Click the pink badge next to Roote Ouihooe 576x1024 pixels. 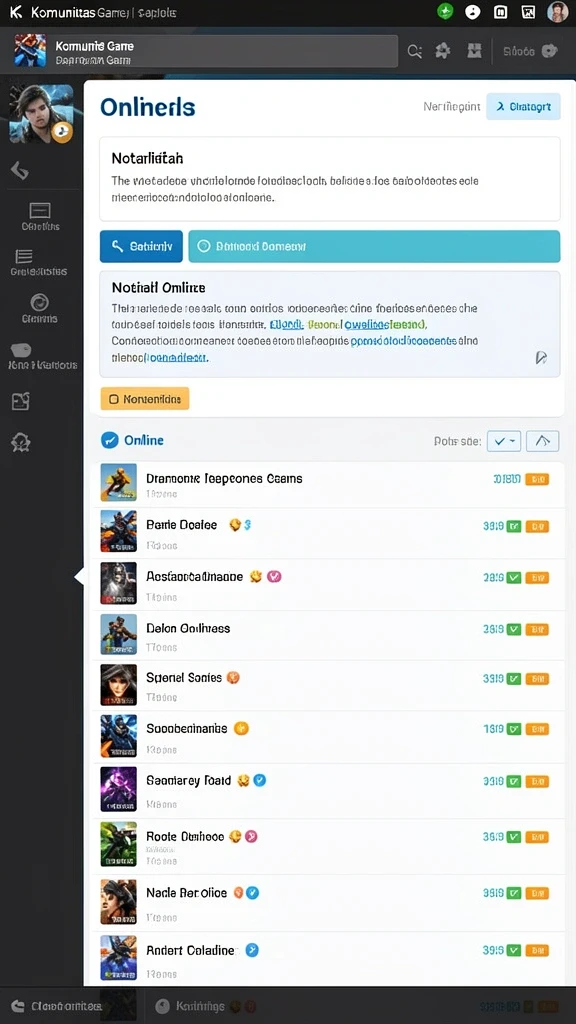[251, 837]
